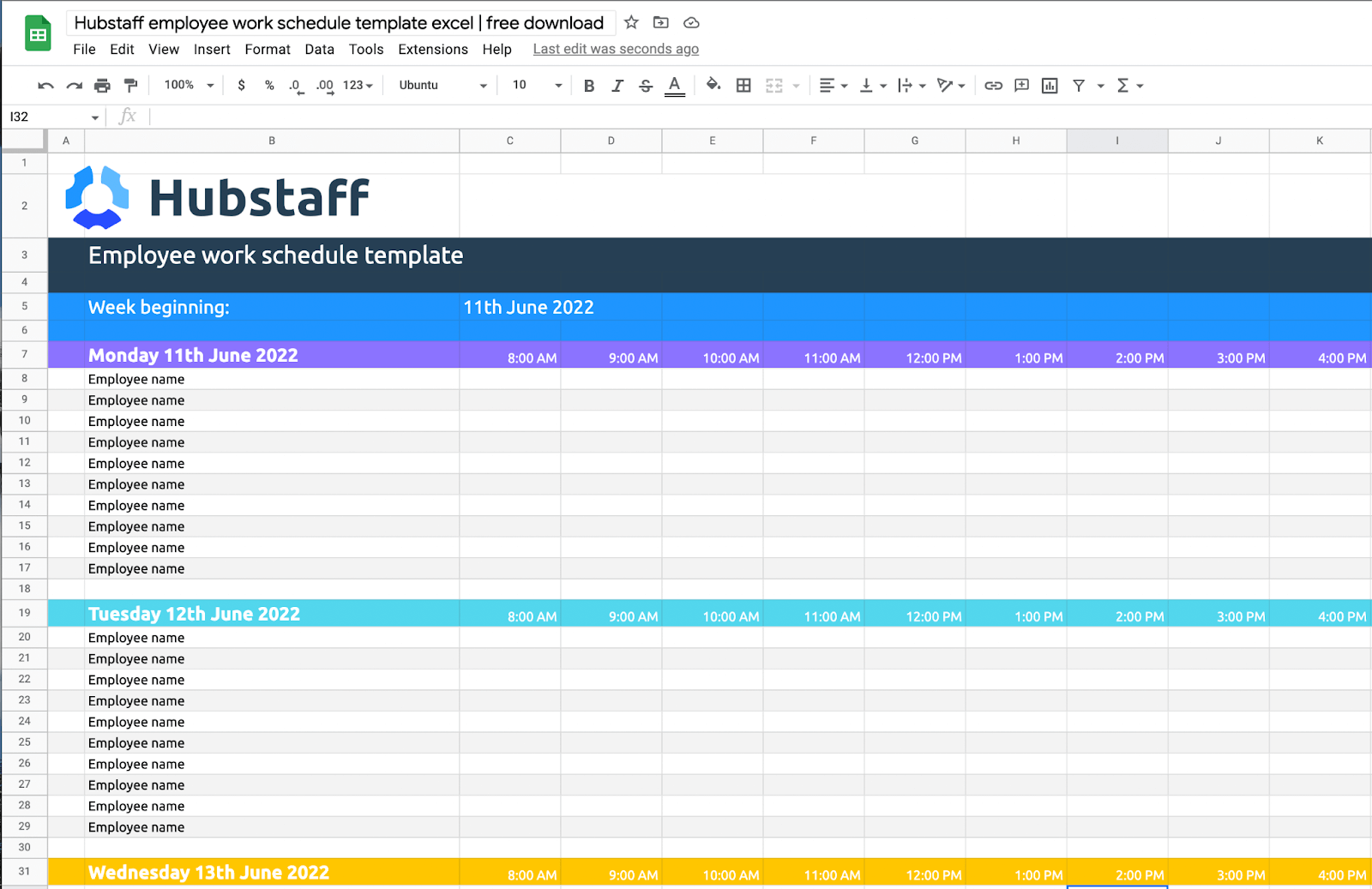Format value as currency
The height and width of the screenshot is (889, 1372).
pyautogui.click(x=241, y=85)
